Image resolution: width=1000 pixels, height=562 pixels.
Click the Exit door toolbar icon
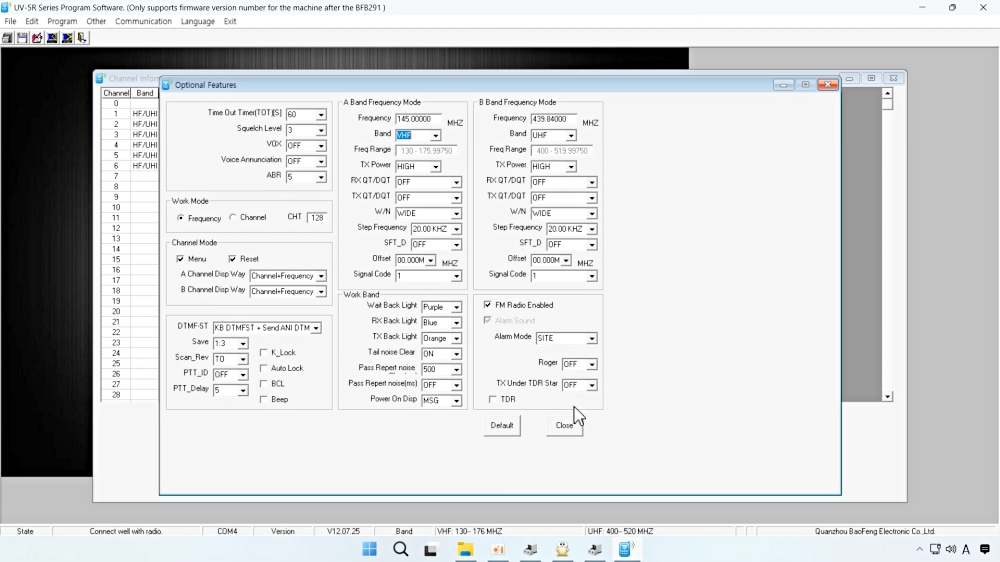82,38
